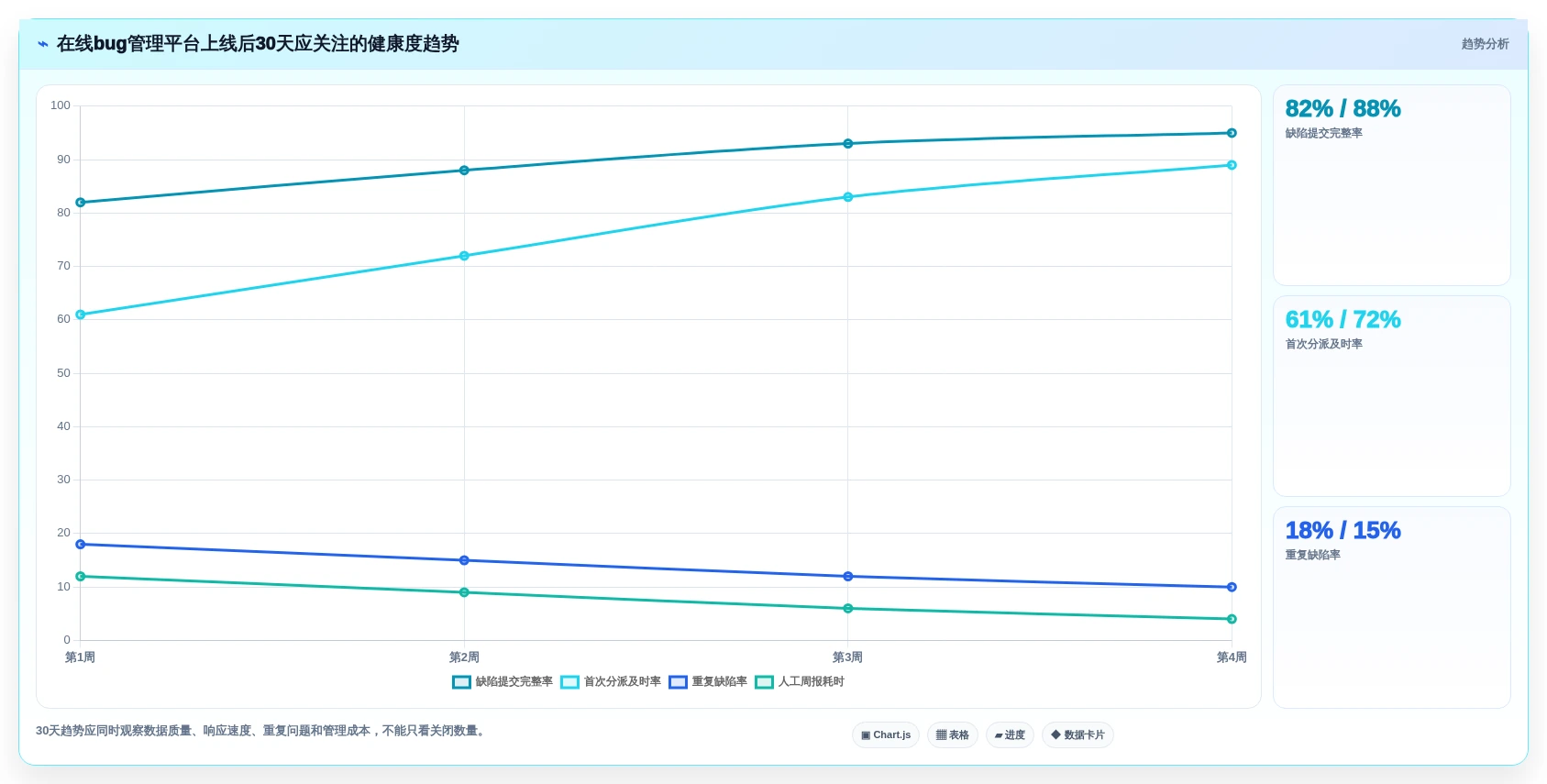Toggle the 首次分派及时率 legend item

point(611,681)
